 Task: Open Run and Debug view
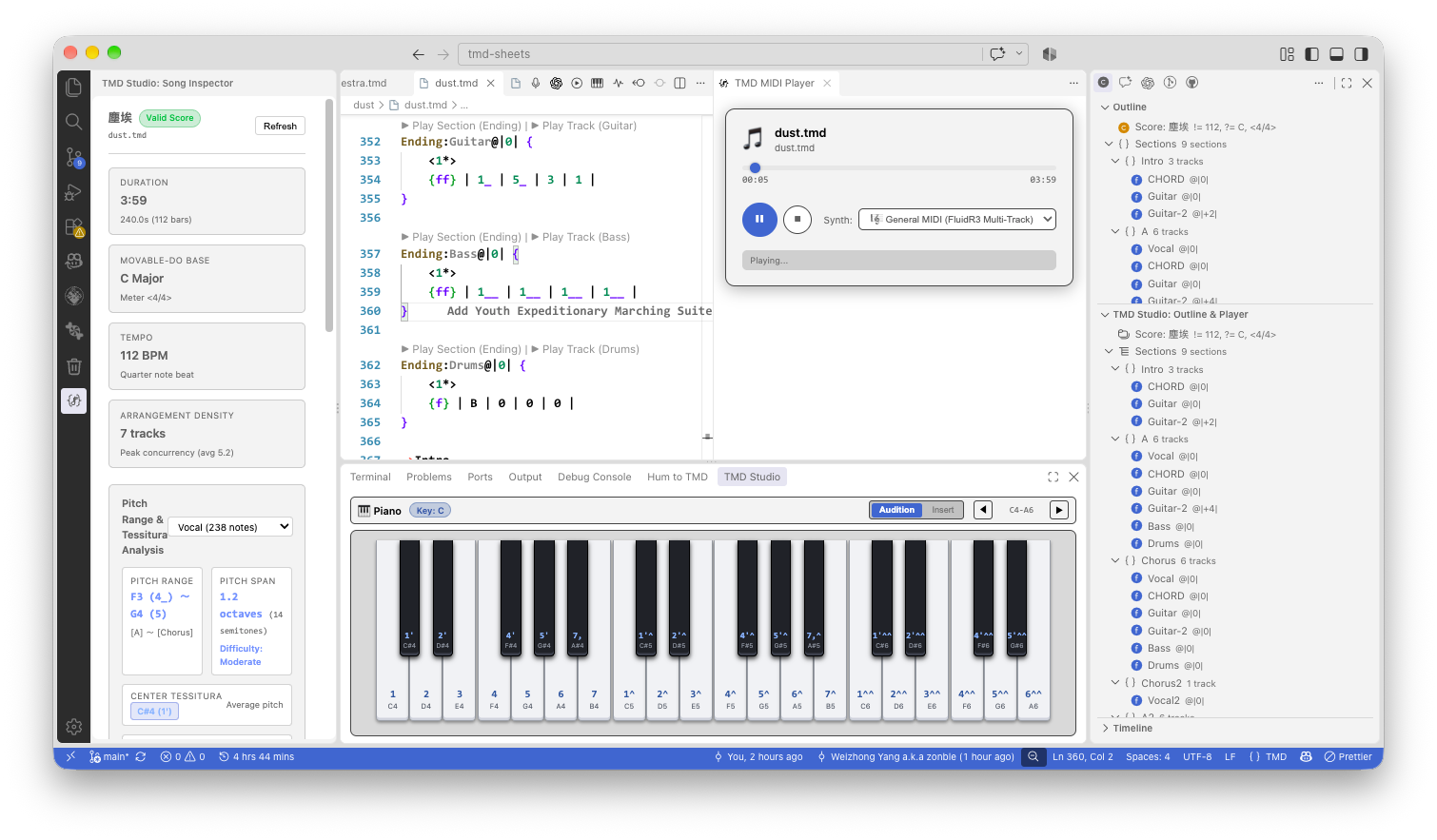(x=73, y=192)
